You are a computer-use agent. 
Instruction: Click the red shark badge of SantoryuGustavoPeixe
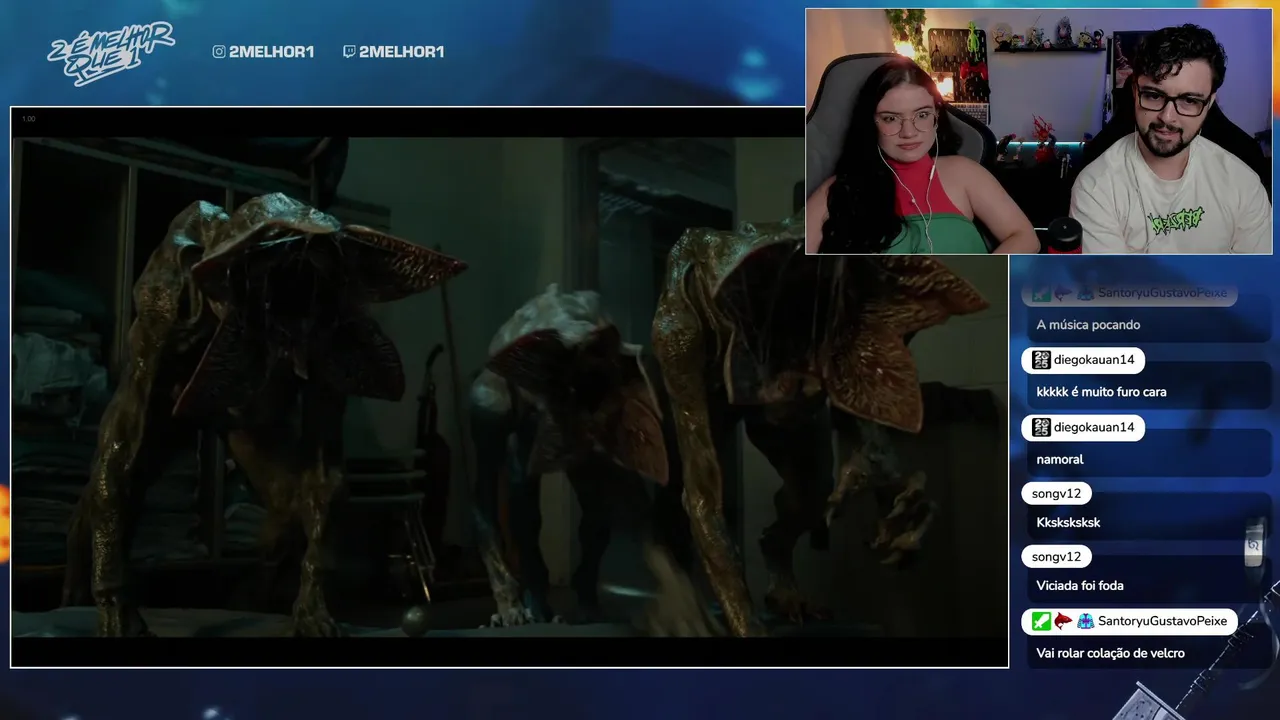point(1063,621)
